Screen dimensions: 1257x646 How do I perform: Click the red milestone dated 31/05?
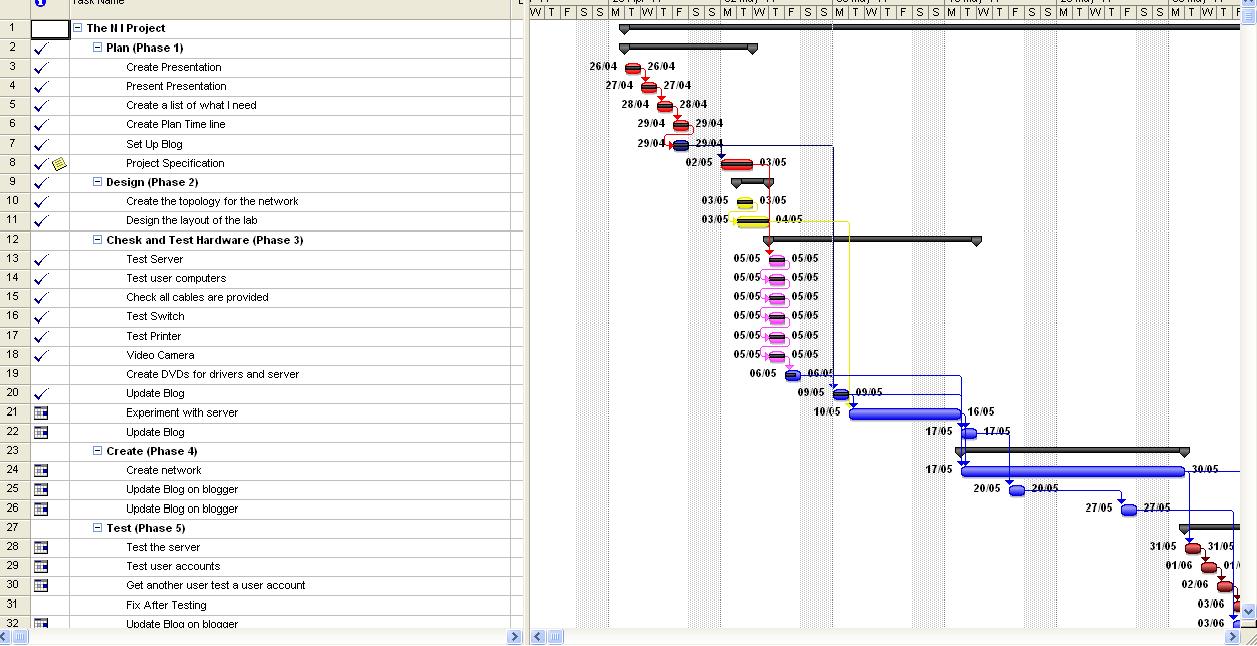[x=1192, y=547]
